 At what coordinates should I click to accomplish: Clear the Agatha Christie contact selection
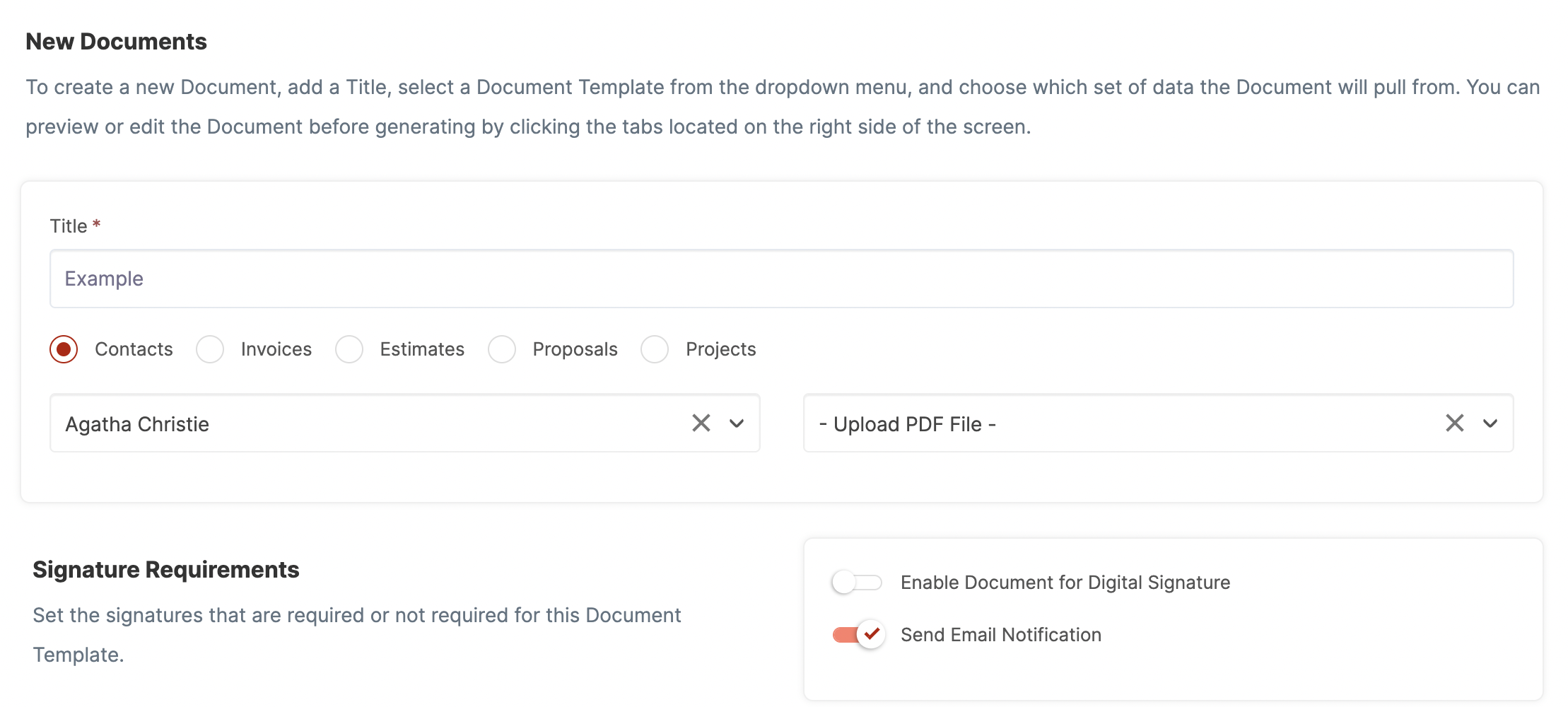(x=701, y=423)
